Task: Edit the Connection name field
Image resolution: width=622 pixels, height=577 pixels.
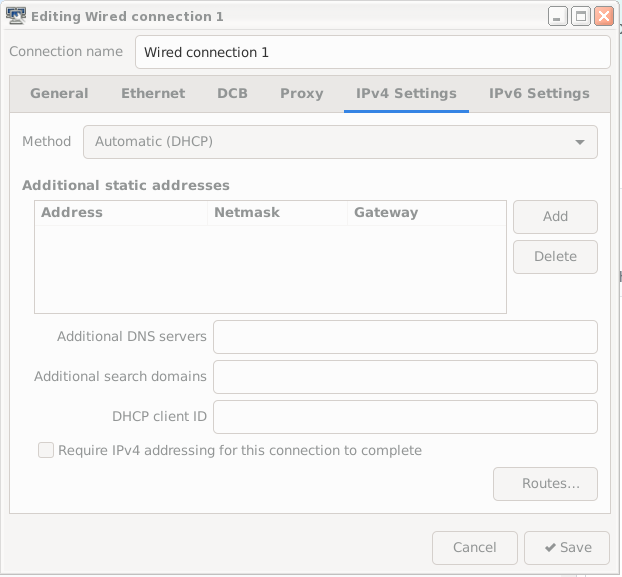Action: pos(372,52)
